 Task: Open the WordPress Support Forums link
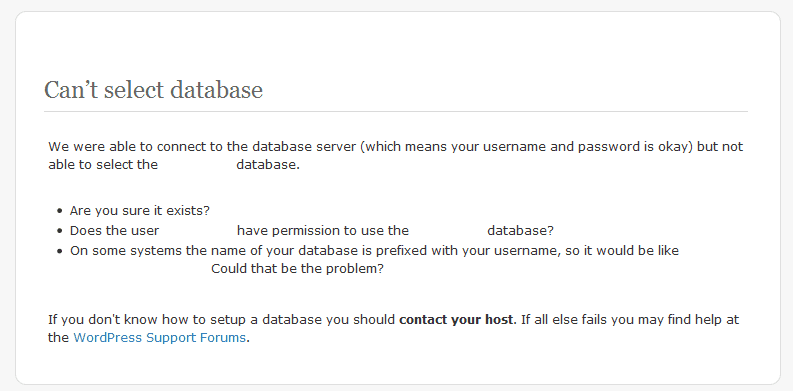point(159,337)
